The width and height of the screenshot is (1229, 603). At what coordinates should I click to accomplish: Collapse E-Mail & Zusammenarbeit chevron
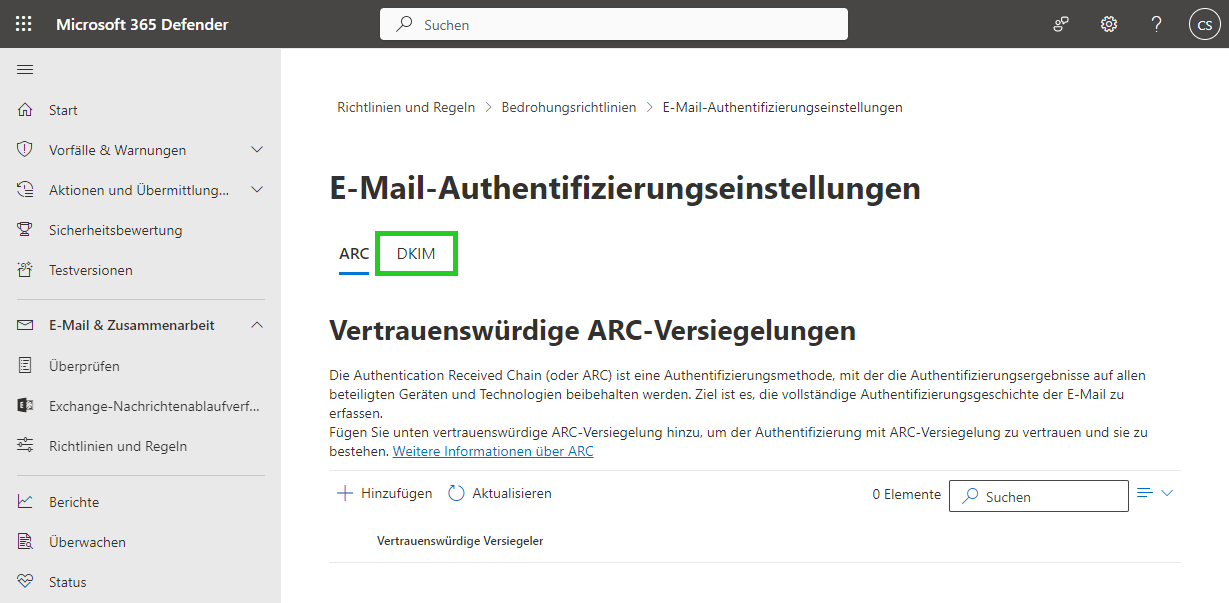point(257,325)
